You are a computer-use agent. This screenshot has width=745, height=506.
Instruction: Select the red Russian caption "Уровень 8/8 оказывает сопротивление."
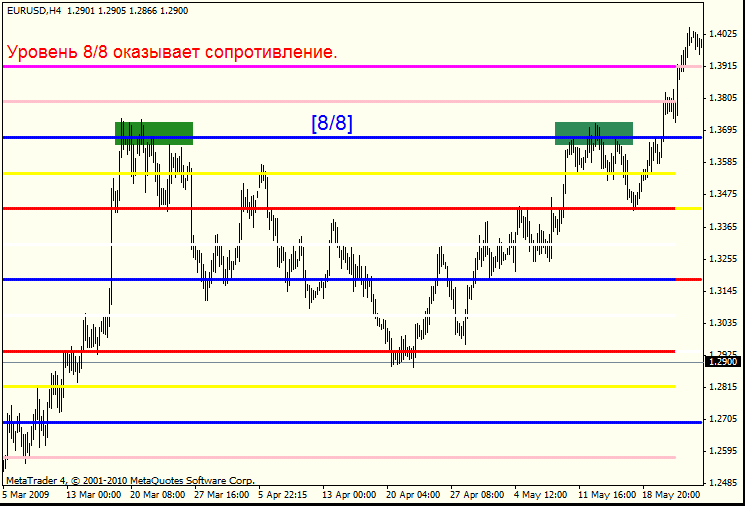pos(172,52)
